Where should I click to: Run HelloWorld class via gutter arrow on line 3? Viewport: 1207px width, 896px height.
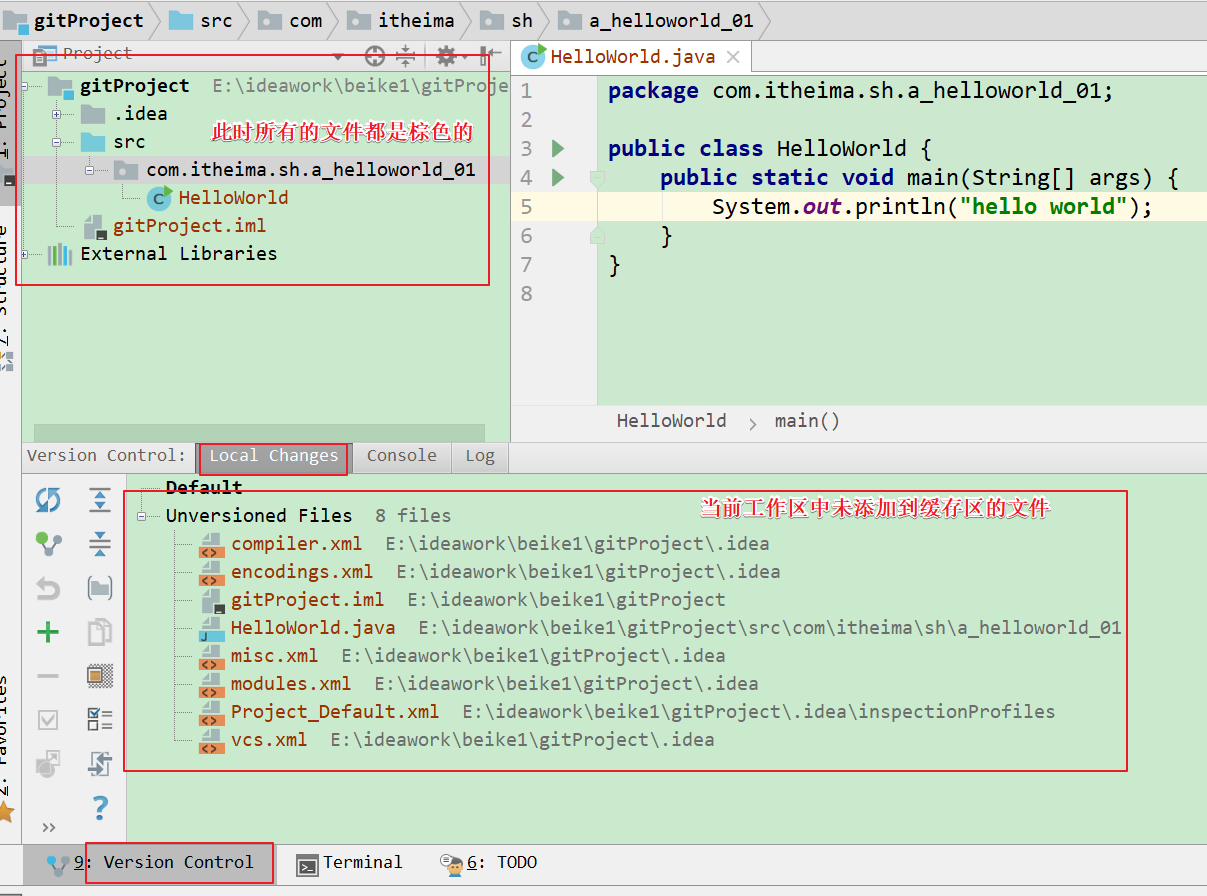(558, 149)
